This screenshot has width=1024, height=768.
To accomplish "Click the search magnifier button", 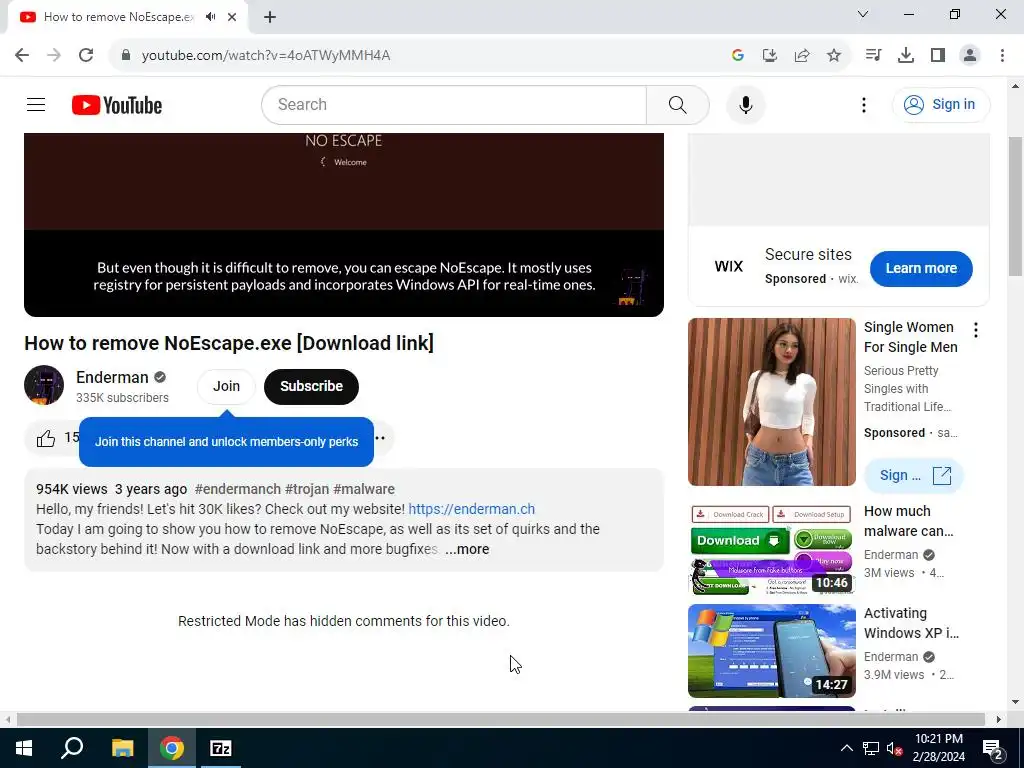I will (x=677, y=104).
